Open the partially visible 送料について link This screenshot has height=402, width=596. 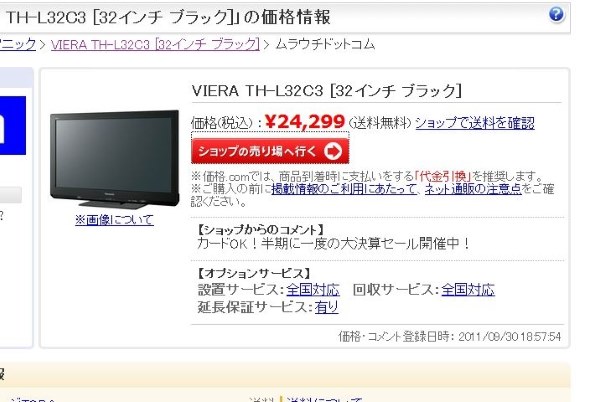[324, 400]
